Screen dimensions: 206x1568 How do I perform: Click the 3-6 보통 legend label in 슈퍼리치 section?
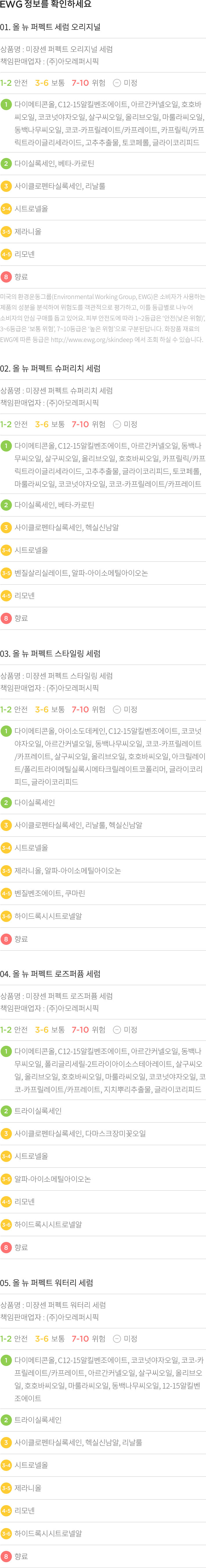pyautogui.click(x=50, y=424)
